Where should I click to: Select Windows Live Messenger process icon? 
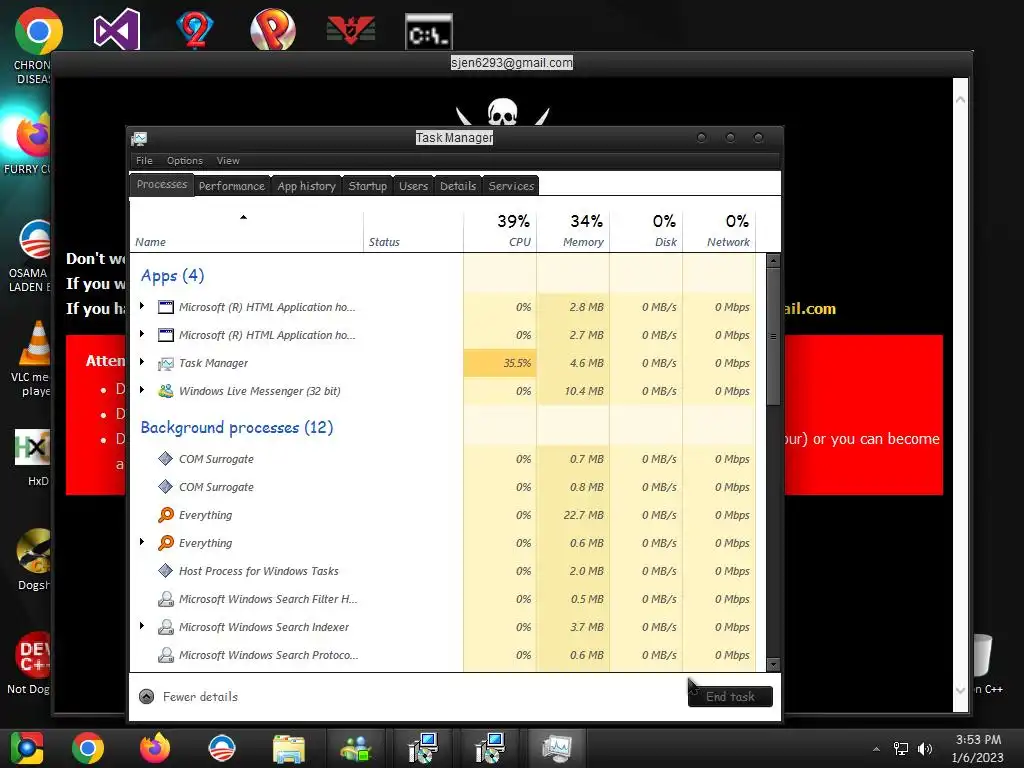(166, 391)
